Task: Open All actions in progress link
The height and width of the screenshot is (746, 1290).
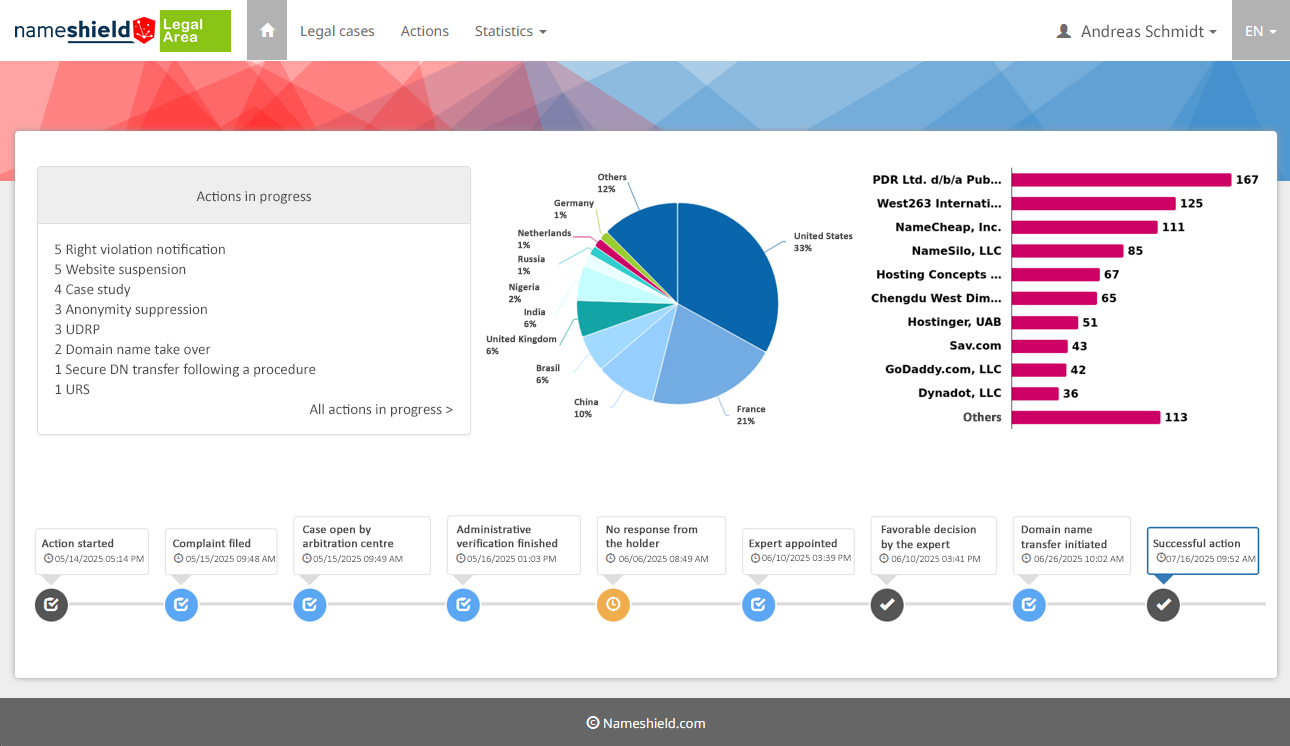Action: point(380,409)
